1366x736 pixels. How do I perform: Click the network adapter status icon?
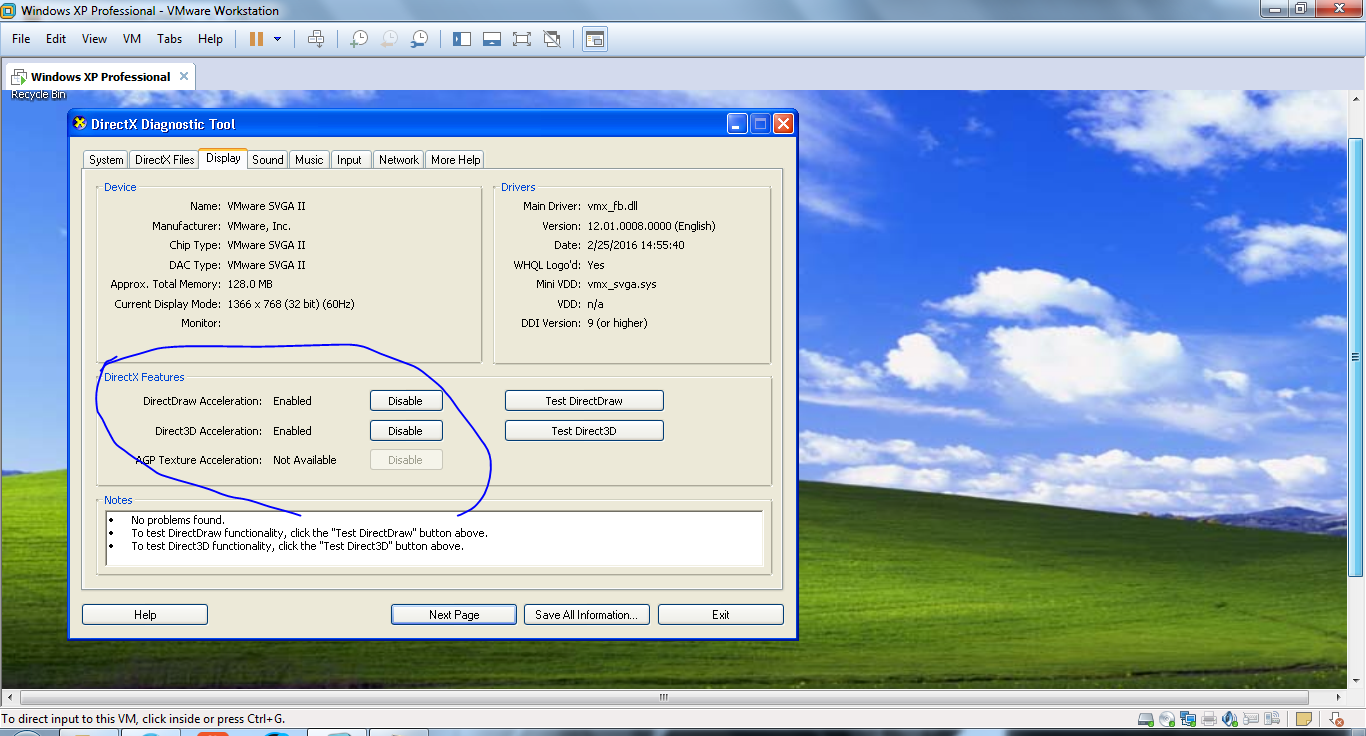tap(1188, 719)
